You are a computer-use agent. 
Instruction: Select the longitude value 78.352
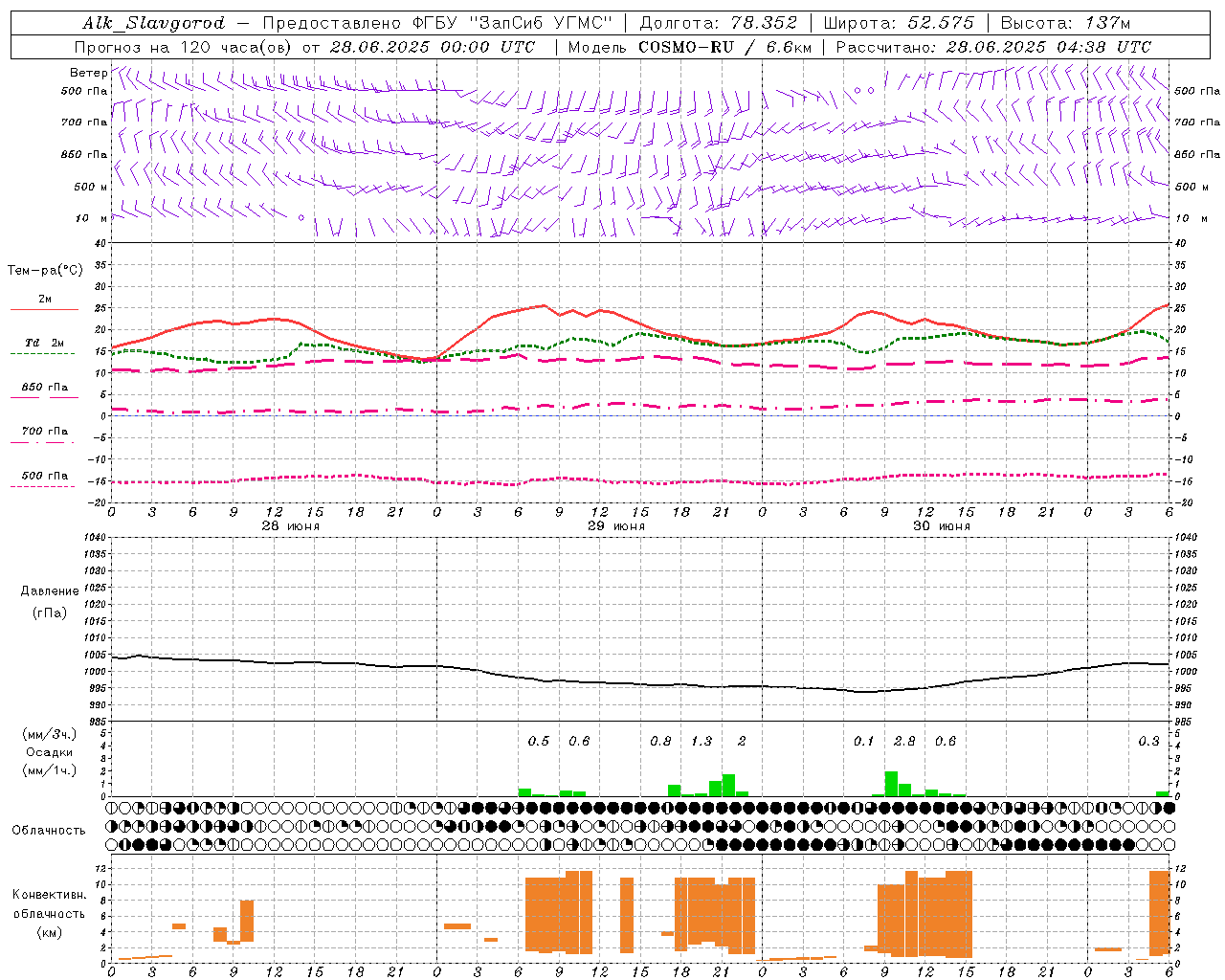765,23
